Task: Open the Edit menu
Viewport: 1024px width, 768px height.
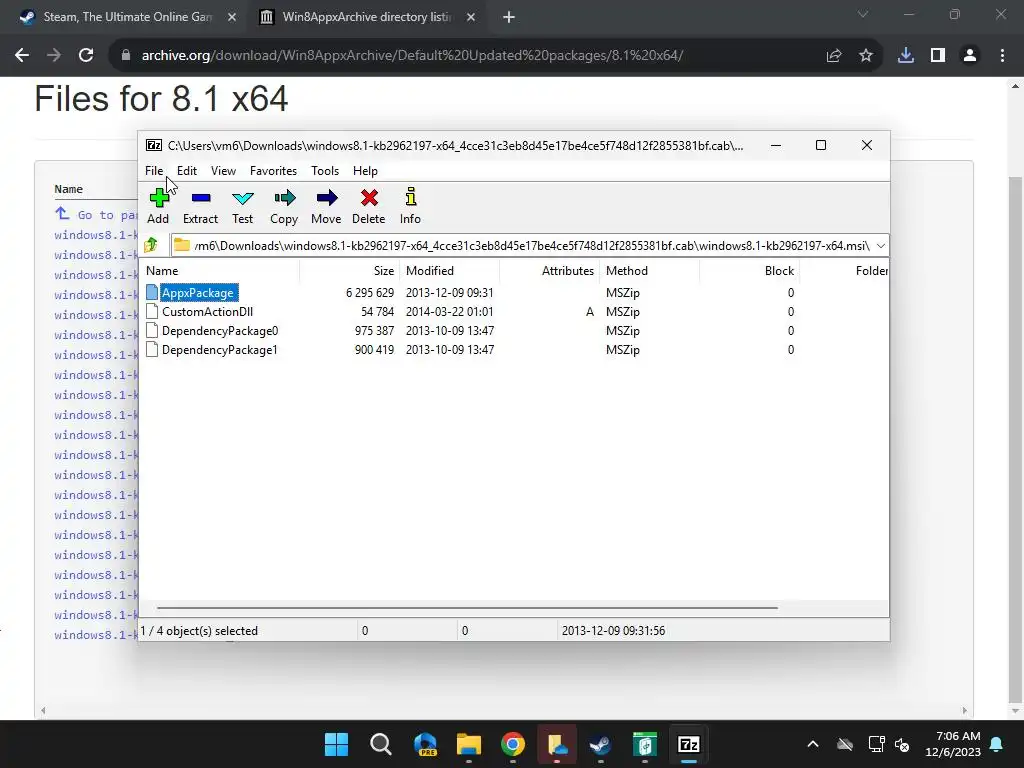Action: pyautogui.click(x=187, y=170)
